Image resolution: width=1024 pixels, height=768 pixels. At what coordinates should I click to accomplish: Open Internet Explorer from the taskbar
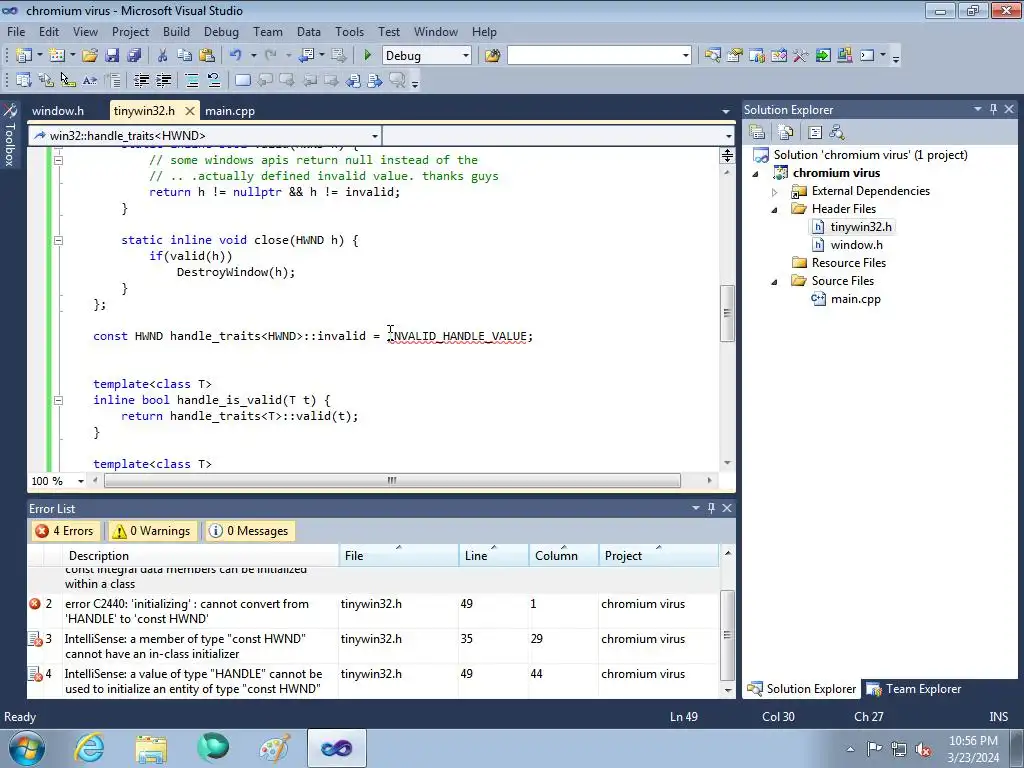(x=89, y=748)
